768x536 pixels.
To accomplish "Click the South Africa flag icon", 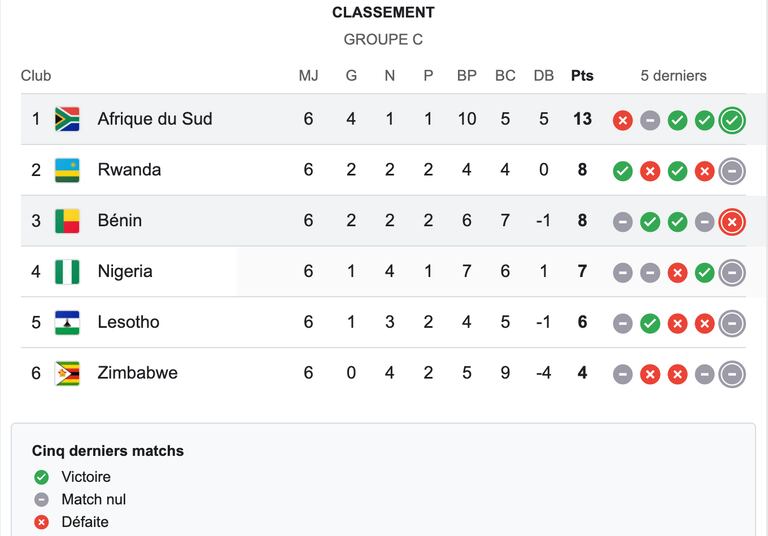I will pos(67,119).
